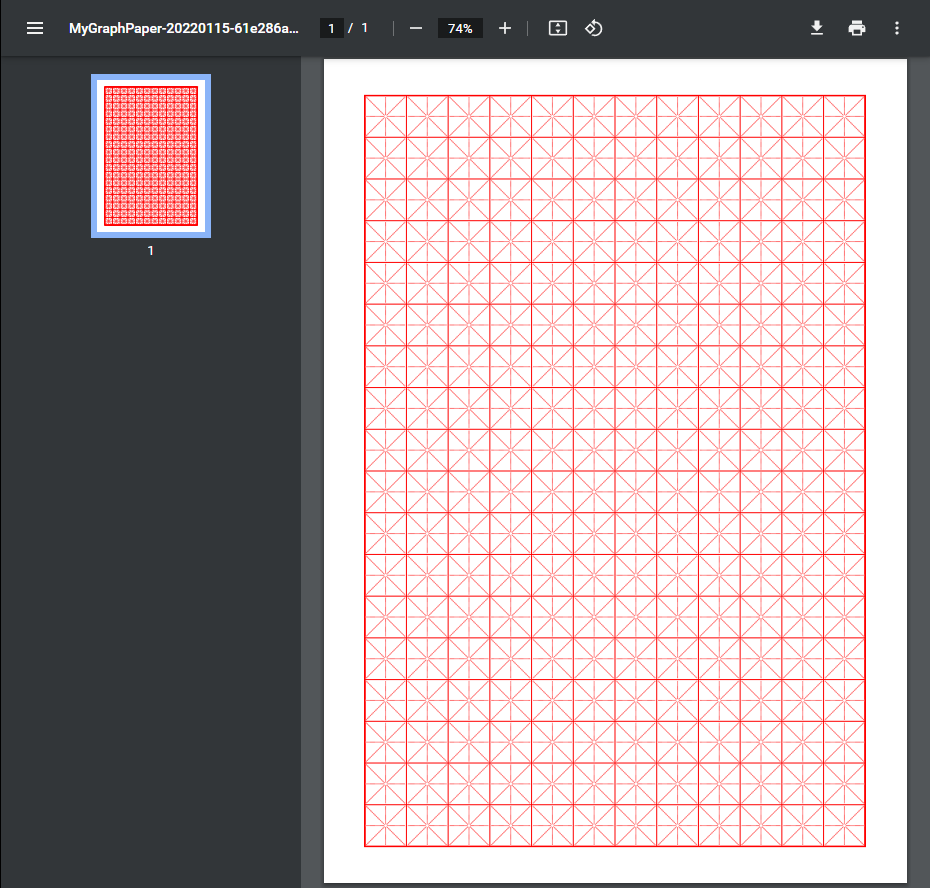Click the thumbnail label 1
This screenshot has width=930, height=888.
tap(151, 251)
